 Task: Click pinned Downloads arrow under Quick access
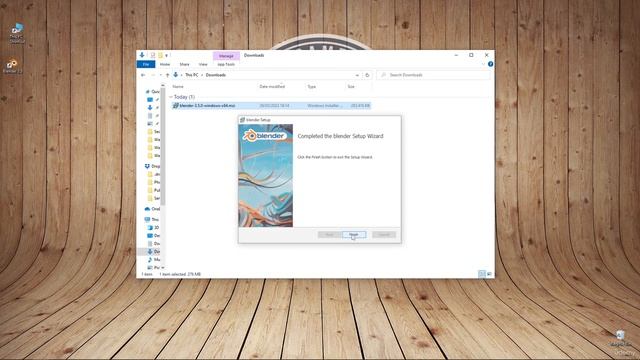150,108
